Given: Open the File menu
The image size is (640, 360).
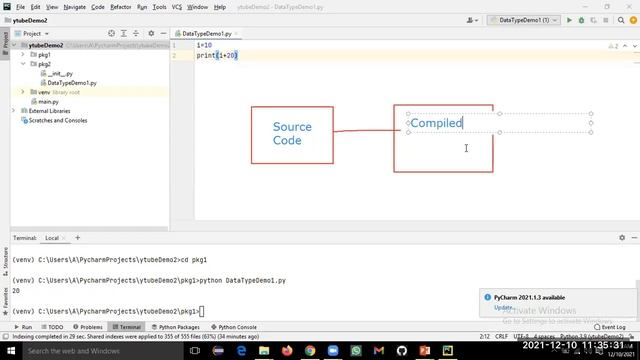Looking at the screenshot, I should (20, 7).
